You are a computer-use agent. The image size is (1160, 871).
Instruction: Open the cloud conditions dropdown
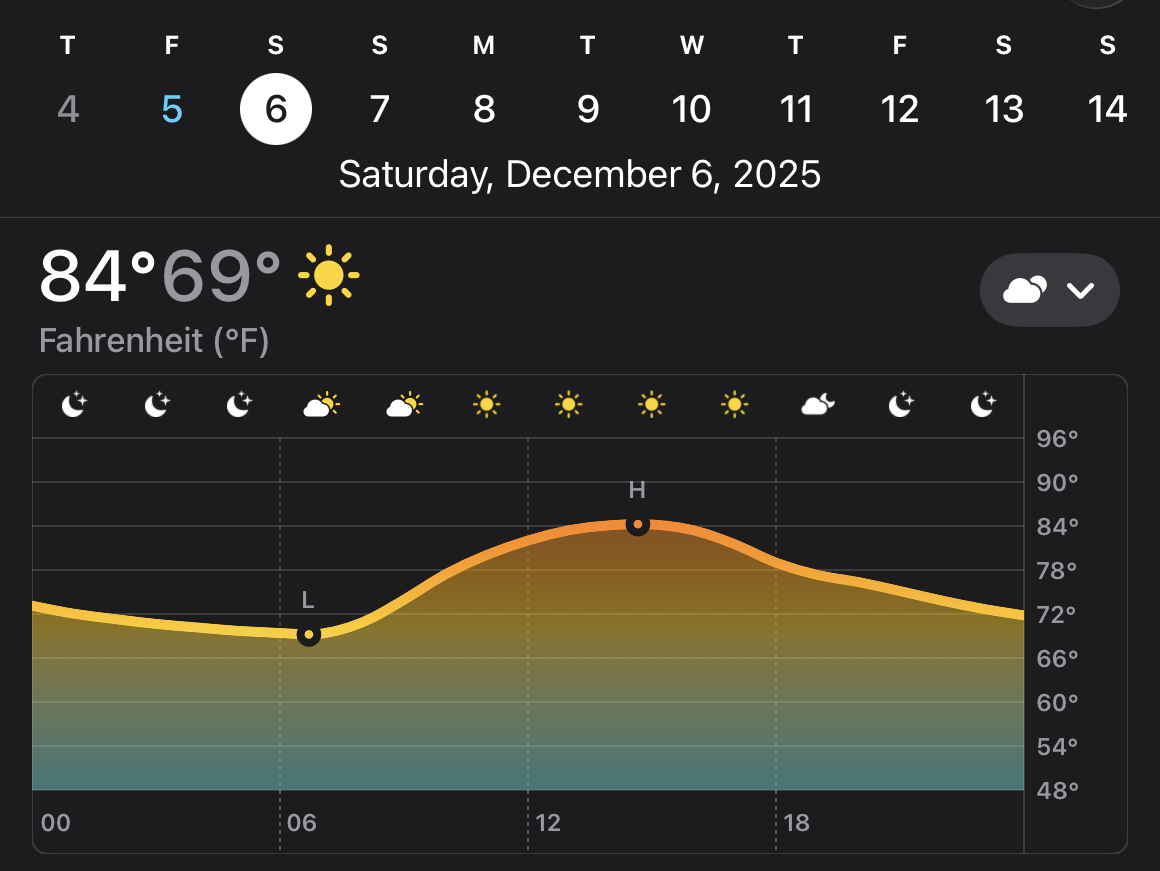(x=1049, y=290)
